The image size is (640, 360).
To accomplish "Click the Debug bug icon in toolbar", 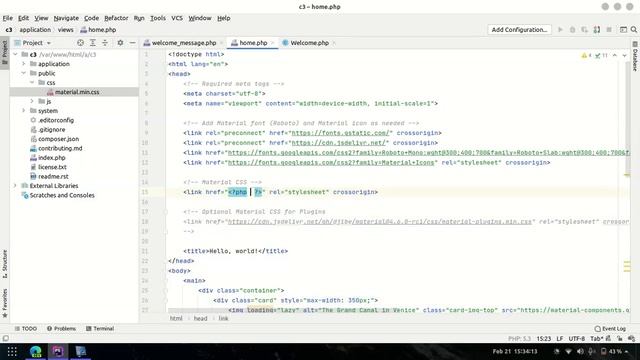I will coord(572,30).
